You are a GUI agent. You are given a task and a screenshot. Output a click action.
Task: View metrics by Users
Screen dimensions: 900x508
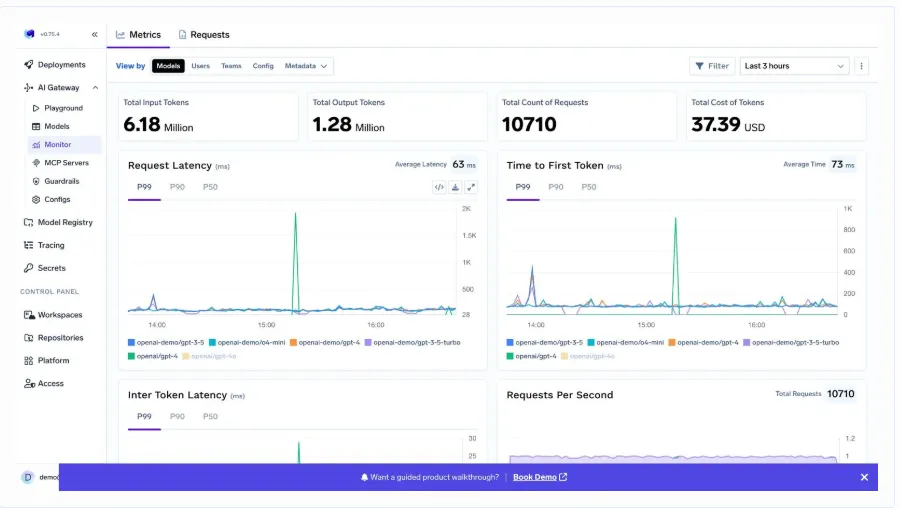200,66
